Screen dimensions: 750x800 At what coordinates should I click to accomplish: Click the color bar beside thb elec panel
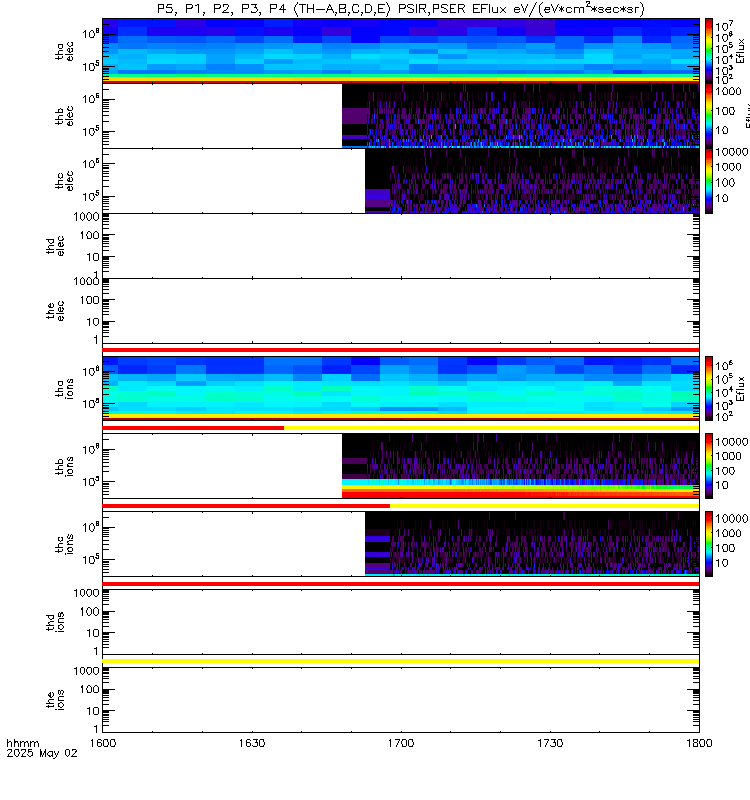pyautogui.click(x=709, y=116)
